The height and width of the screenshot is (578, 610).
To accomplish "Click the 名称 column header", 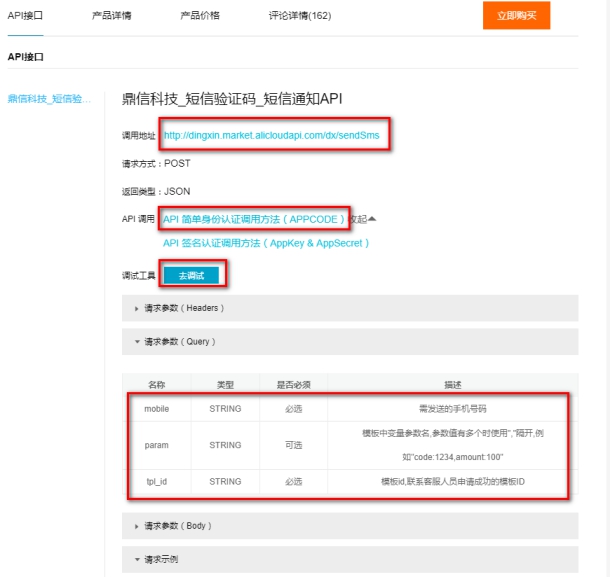I will point(156,385).
